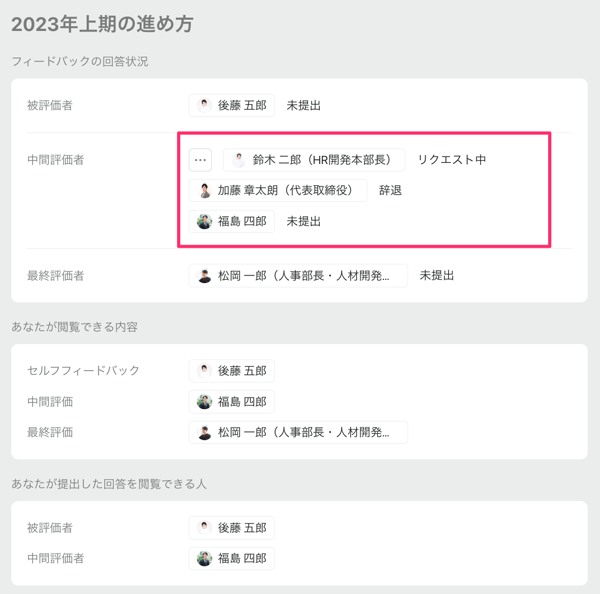
Task: Click the リクエスト中 status text
Action: click(x=451, y=160)
